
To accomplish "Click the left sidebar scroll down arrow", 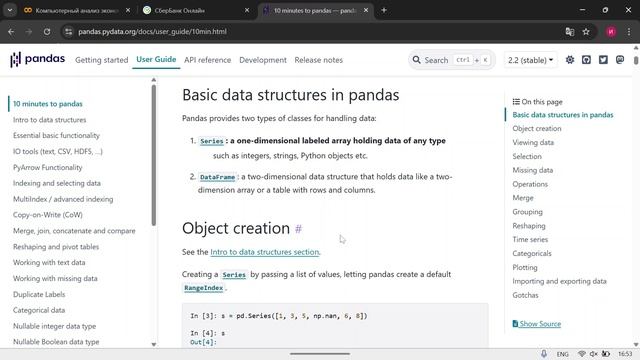I will point(153,344).
